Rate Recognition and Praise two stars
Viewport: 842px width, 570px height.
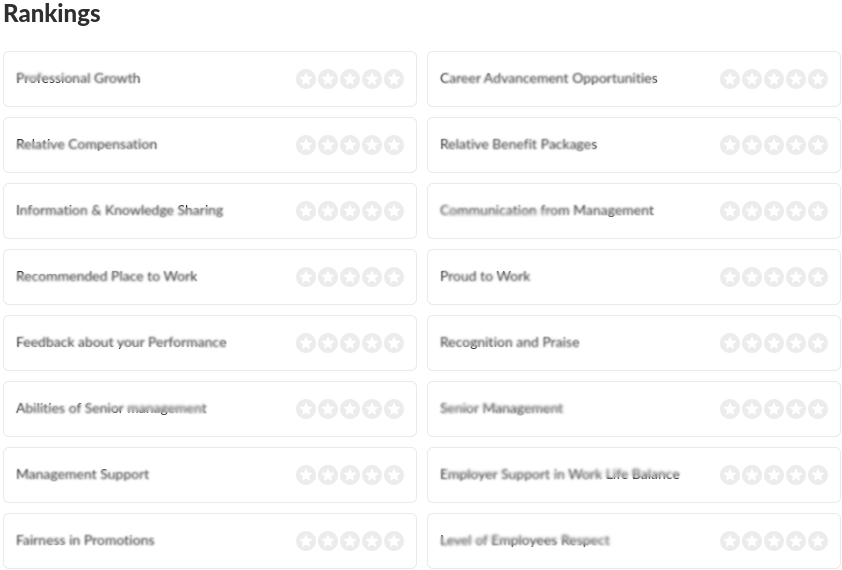[752, 343]
